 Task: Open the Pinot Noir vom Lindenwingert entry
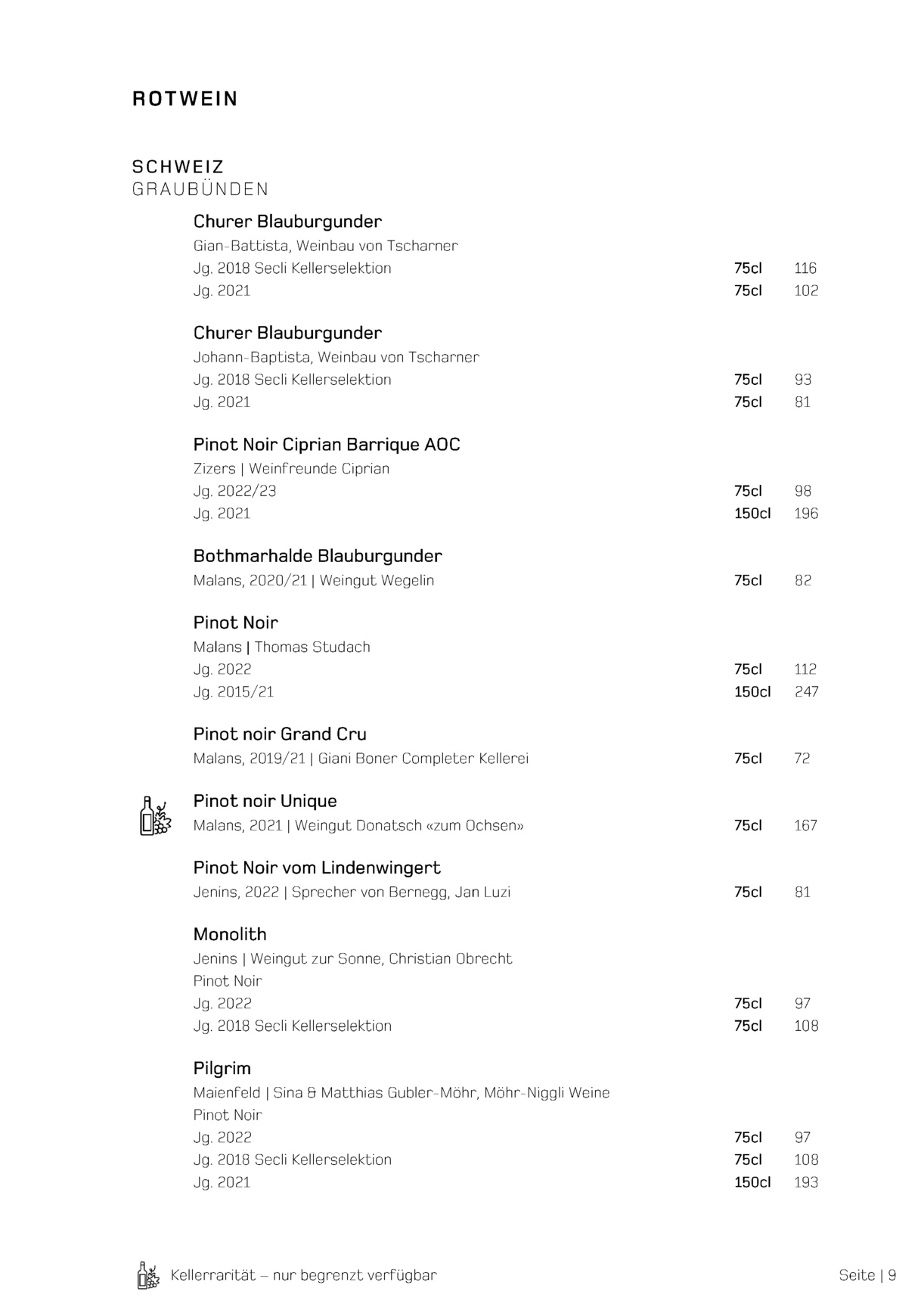click(x=317, y=868)
